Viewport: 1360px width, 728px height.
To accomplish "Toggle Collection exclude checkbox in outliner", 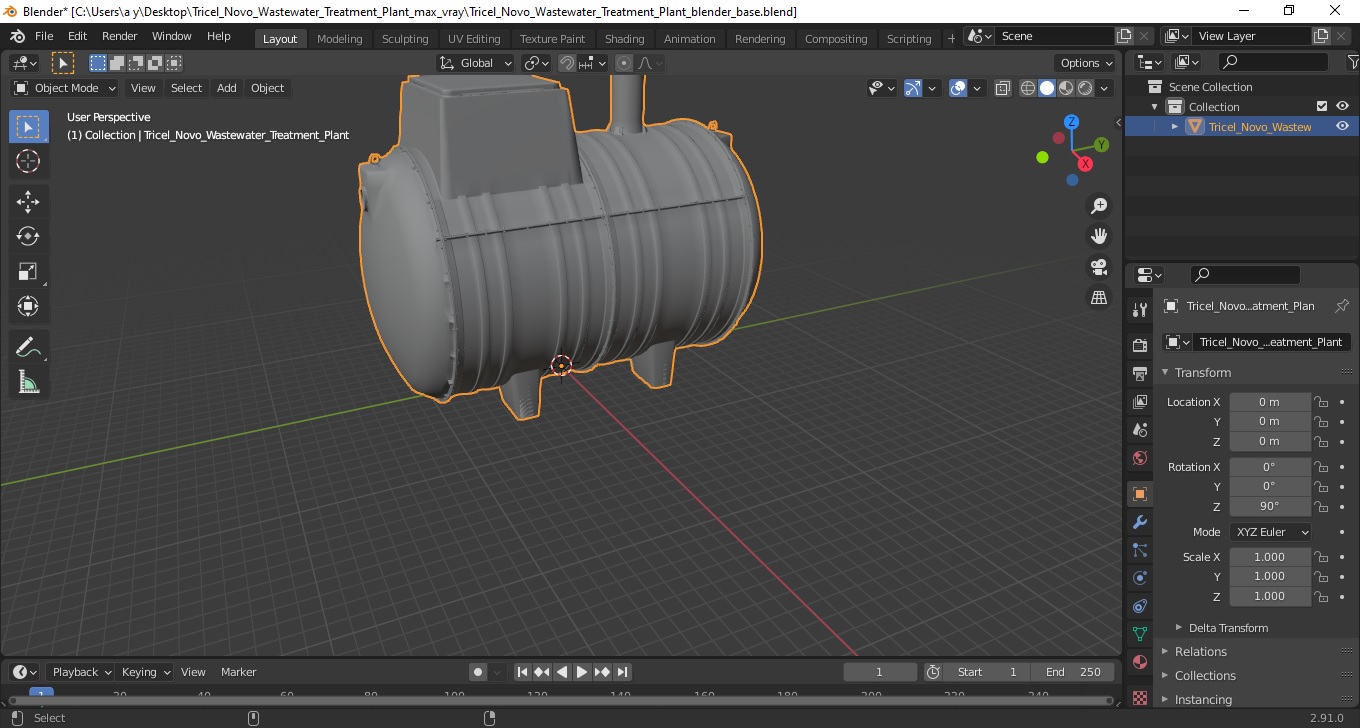I will point(1322,106).
